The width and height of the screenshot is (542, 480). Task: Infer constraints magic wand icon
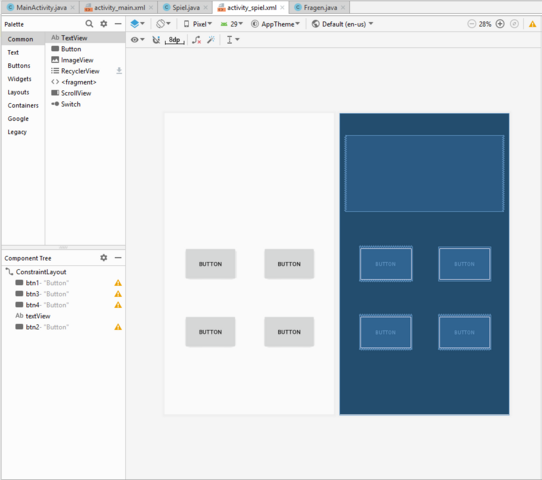211,40
